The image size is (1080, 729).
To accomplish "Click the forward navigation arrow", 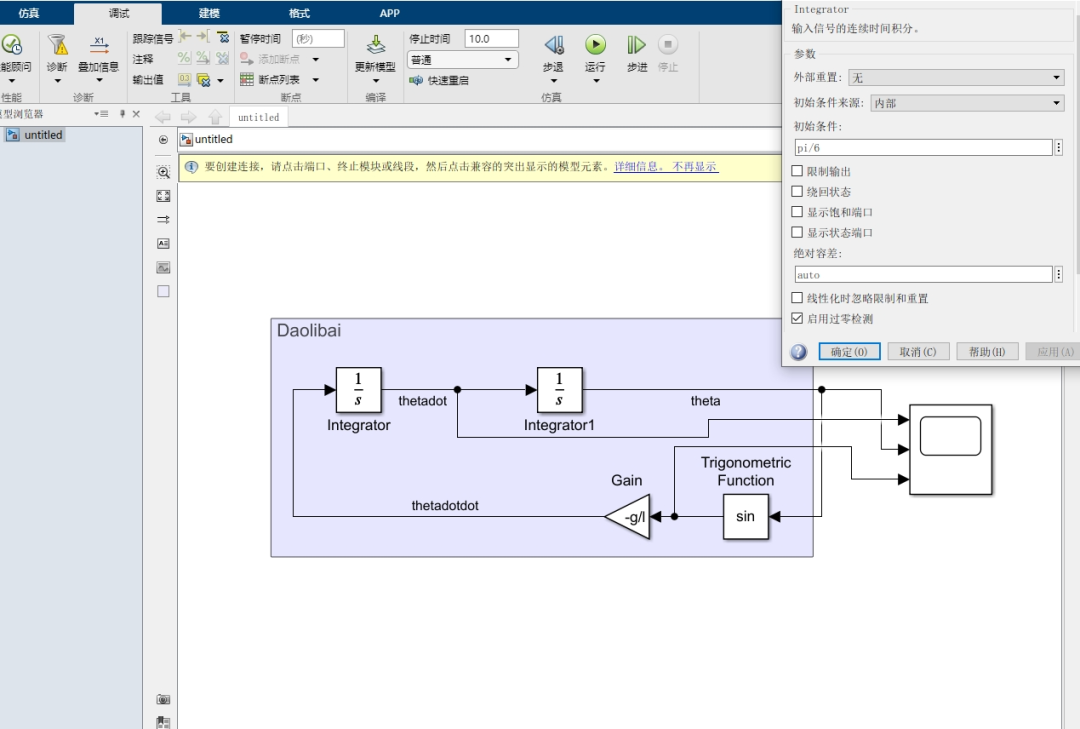I will point(189,117).
